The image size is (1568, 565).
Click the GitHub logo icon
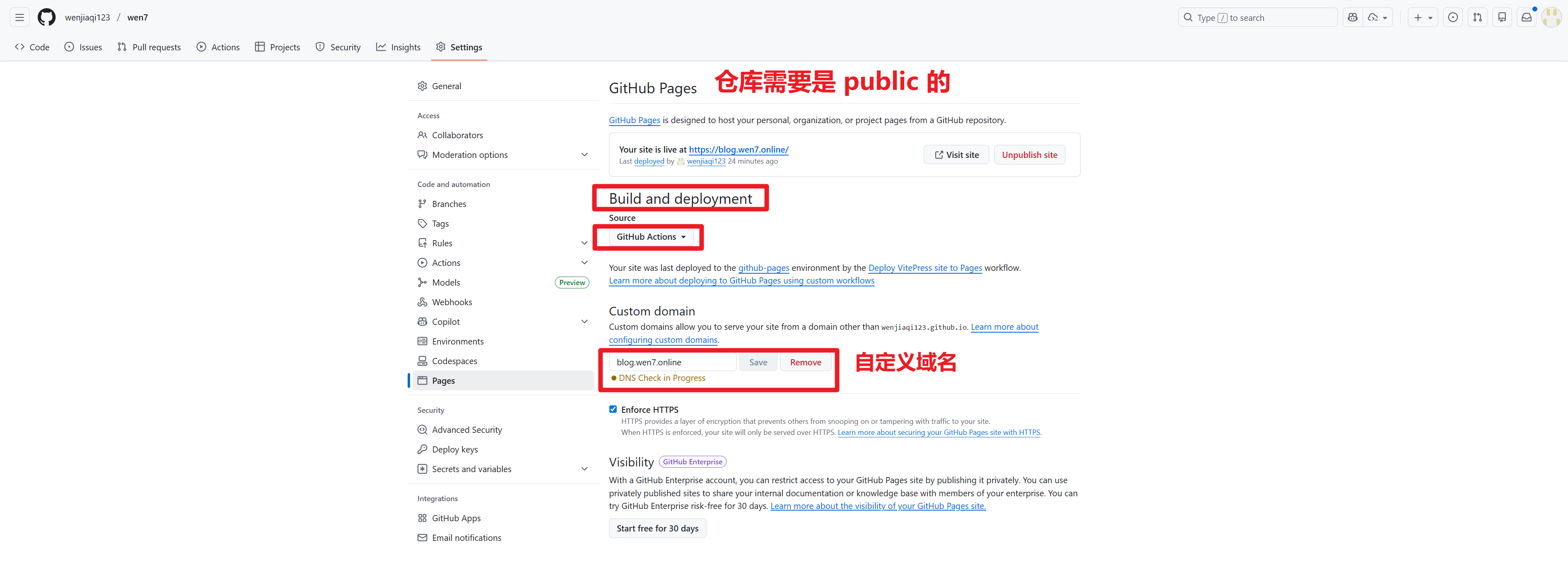coord(46,17)
